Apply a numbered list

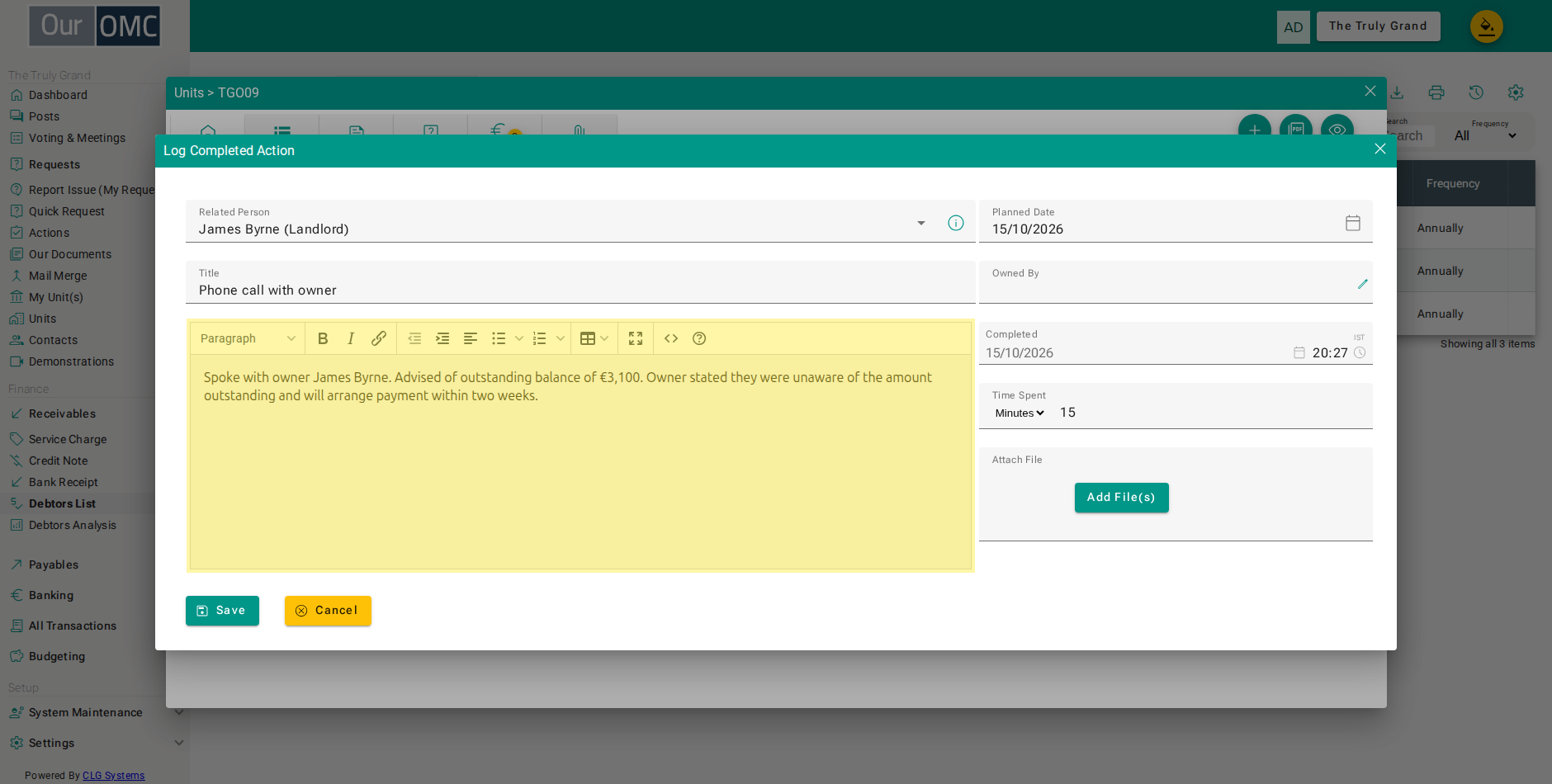click(540, 338)
